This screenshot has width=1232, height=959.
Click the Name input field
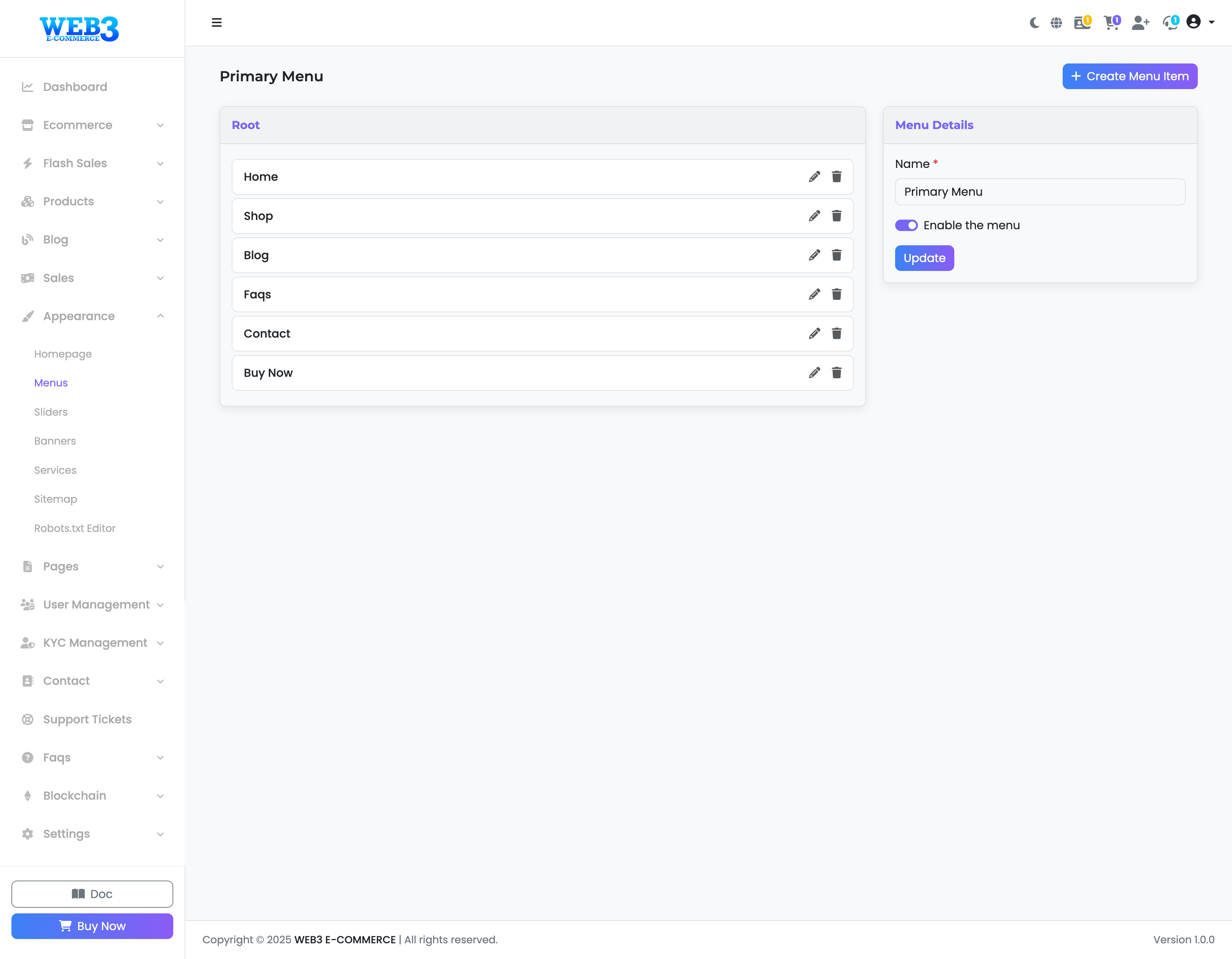tap(1039, 192)
